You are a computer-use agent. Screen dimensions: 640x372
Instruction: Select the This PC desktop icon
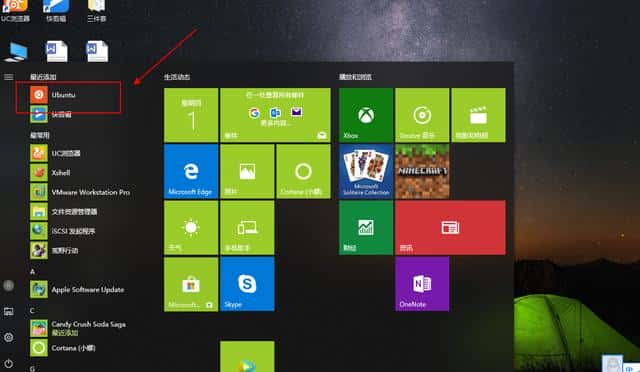click(x=16, y=52)
